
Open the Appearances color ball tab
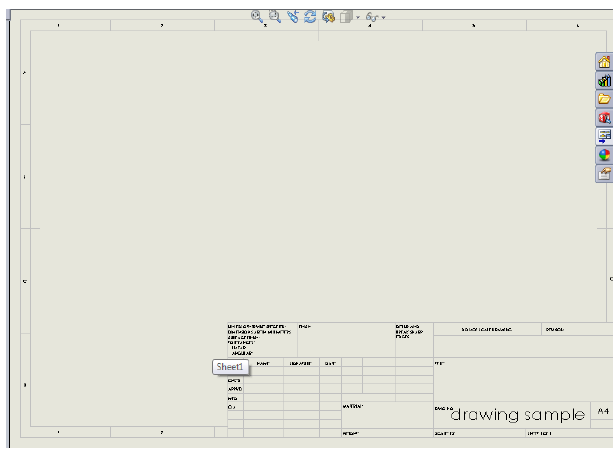pos(604,155)
